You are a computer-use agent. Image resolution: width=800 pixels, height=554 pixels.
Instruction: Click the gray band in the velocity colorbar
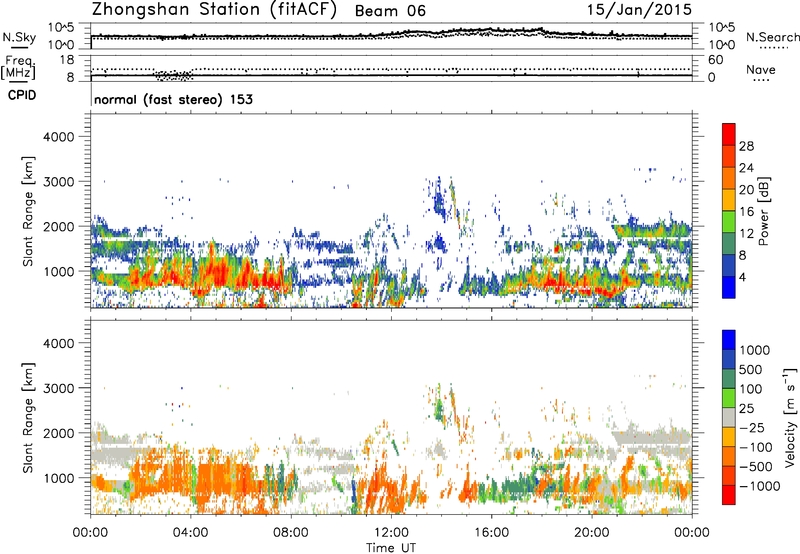click(729, 417)
